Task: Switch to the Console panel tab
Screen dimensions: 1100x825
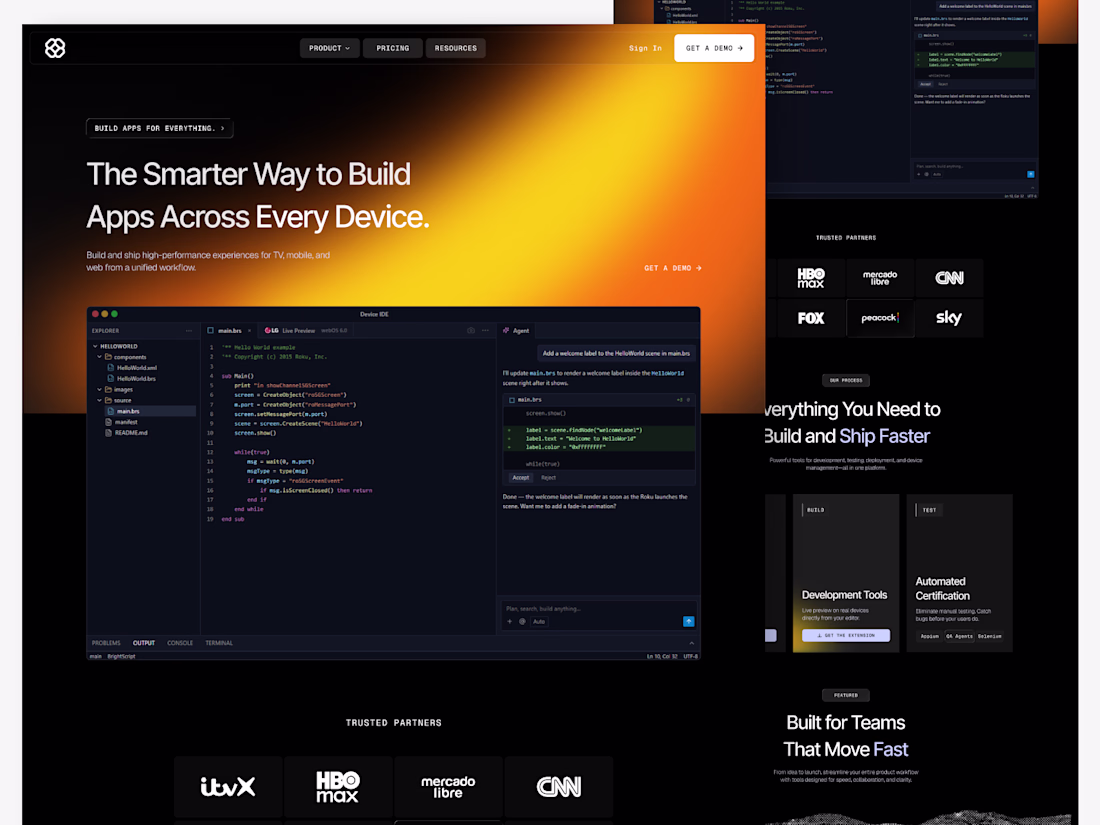Action: 180,643
